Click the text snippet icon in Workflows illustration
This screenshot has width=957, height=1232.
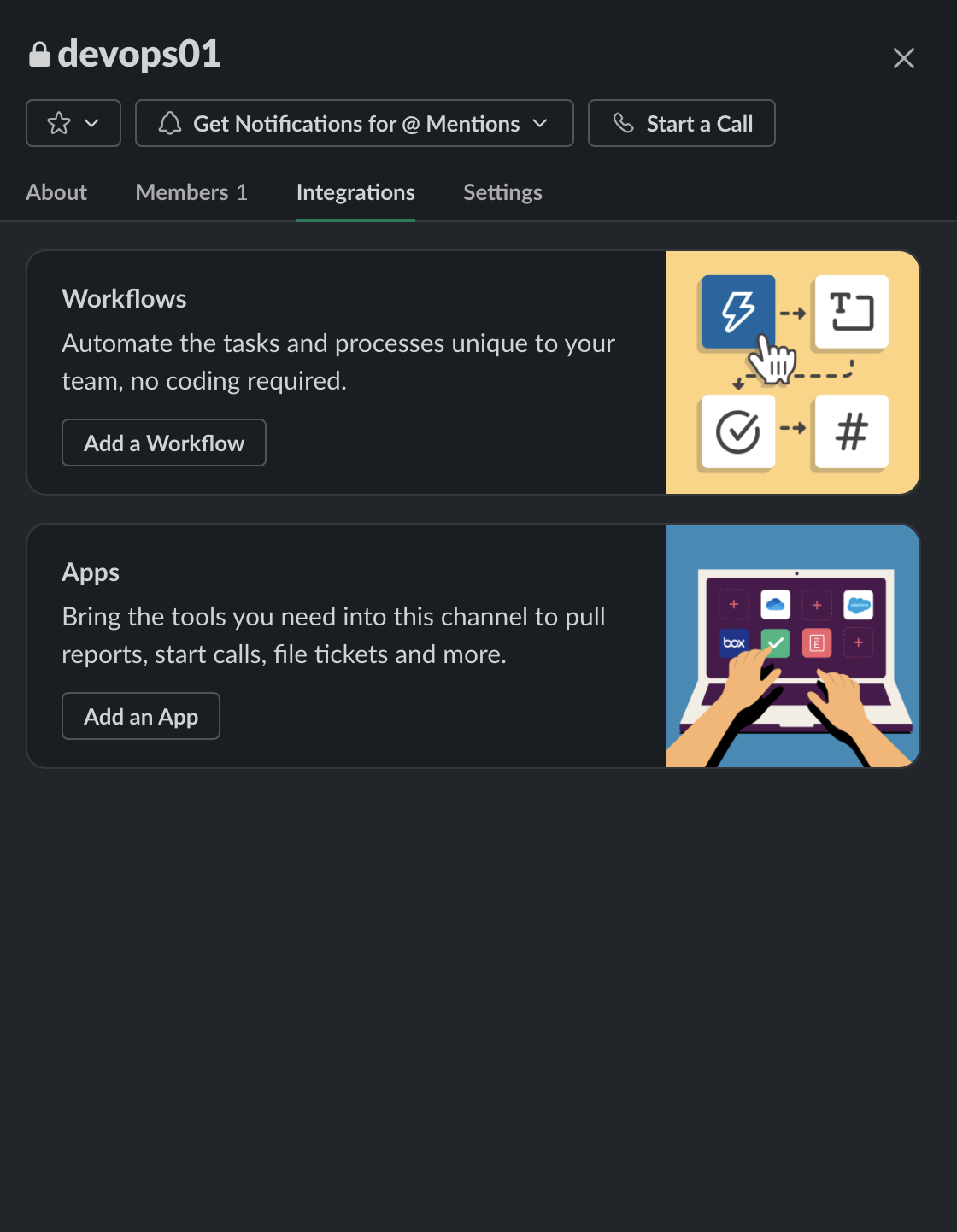pyautogui.click(x=850, y=313)
